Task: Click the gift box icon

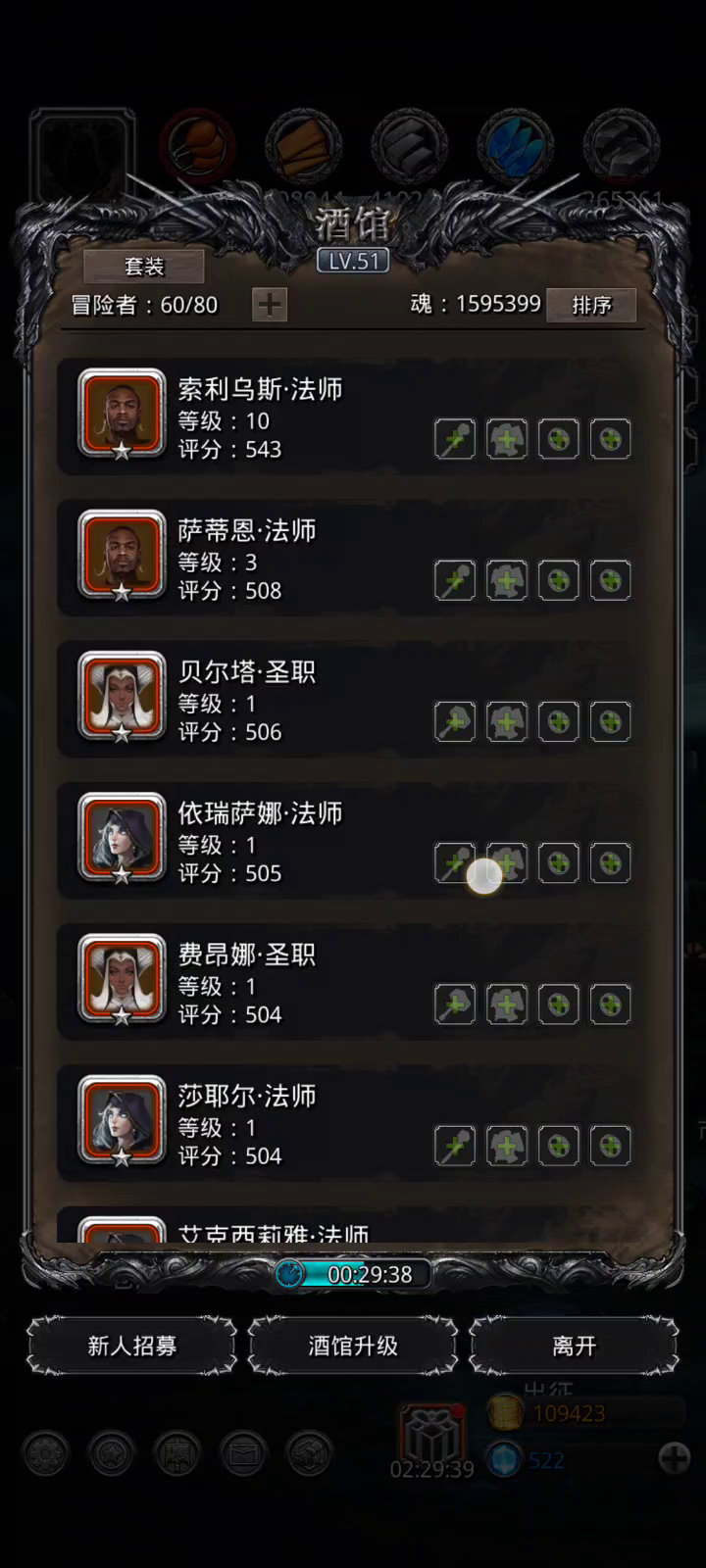Action: click(429, 1437)
